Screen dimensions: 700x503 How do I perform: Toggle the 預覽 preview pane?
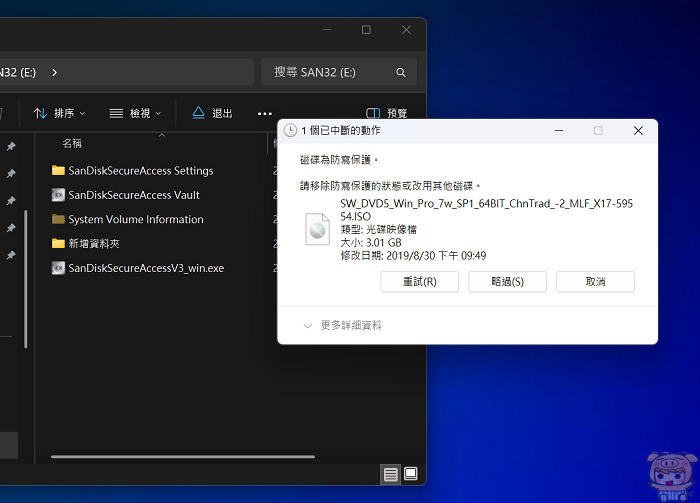(387, 114)
